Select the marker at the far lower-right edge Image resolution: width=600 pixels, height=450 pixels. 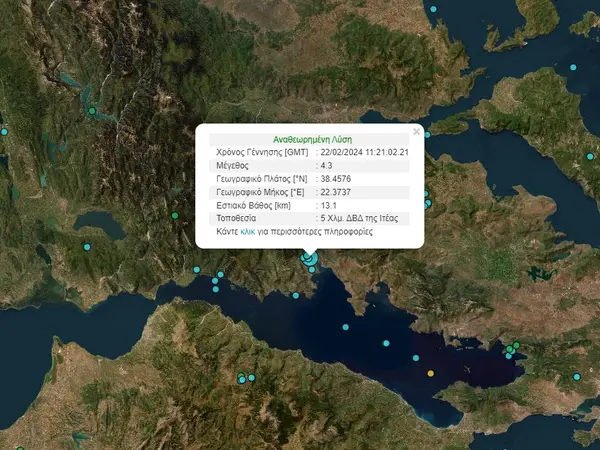(x=577, y=375)
